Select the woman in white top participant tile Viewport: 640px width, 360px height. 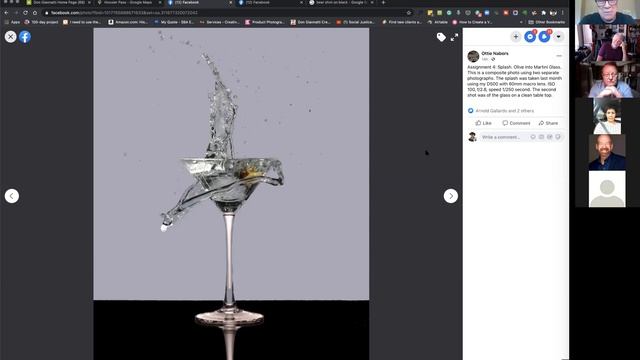coord(607,116)
